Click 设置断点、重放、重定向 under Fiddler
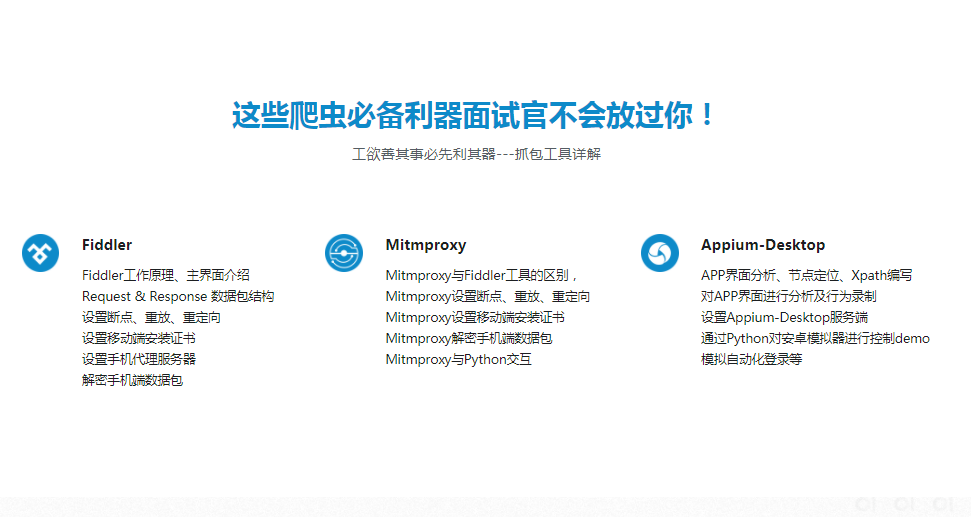971x517 pixels. tap(151, 318)
